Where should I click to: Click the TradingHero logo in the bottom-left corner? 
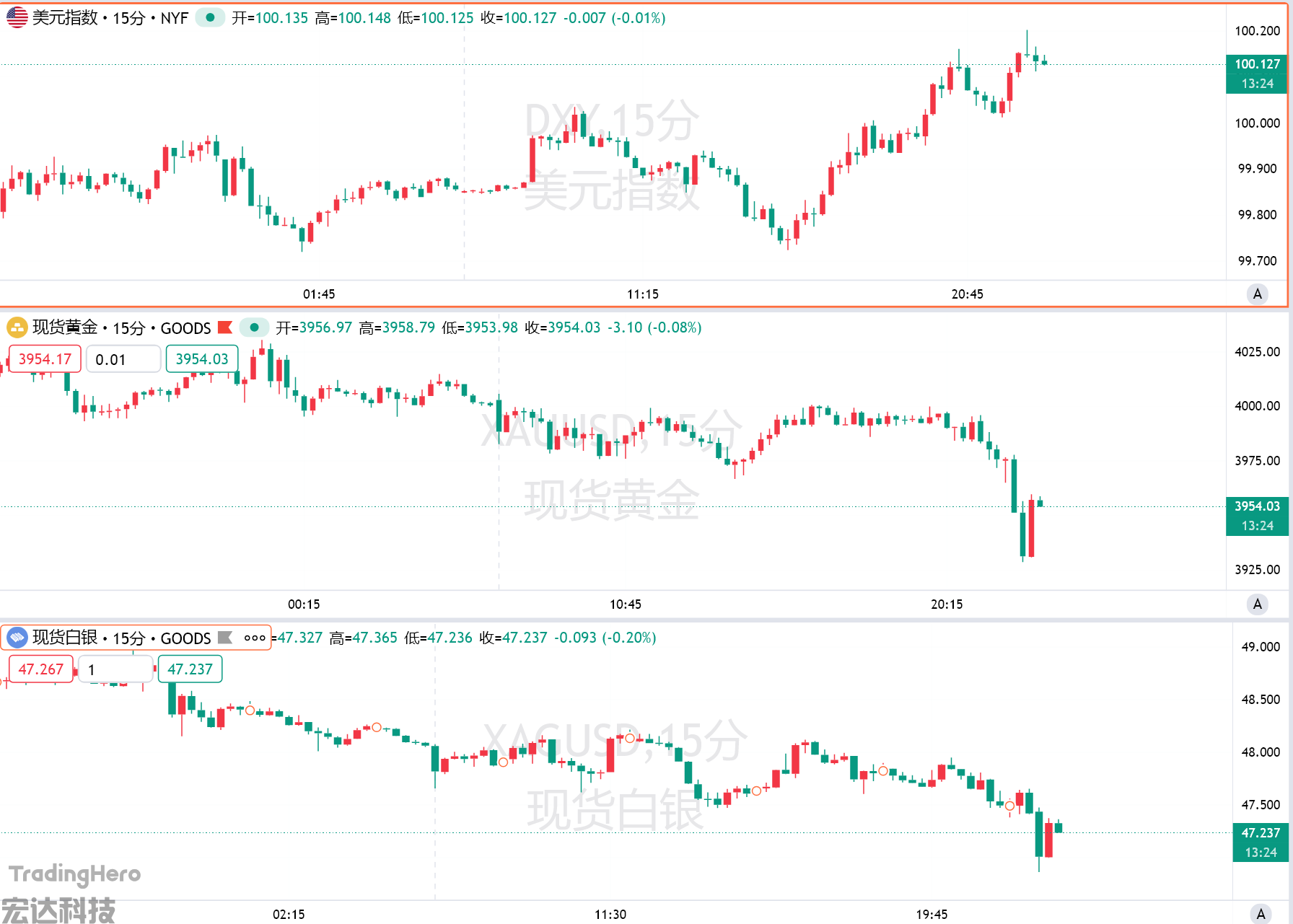click(x=75, y=874)
